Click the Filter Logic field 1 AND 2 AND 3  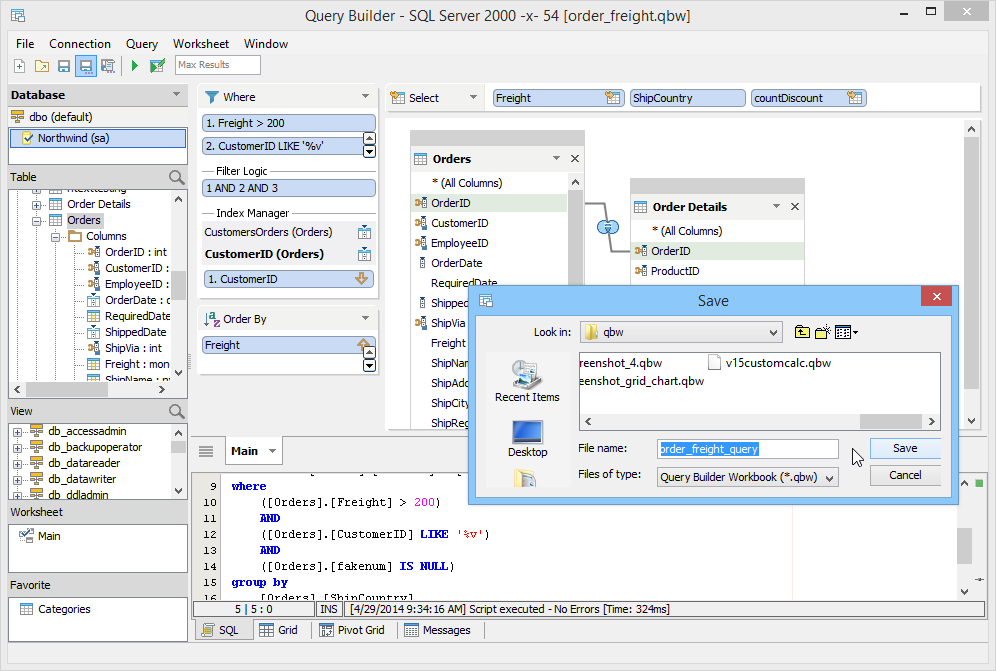tap(289, 188)
